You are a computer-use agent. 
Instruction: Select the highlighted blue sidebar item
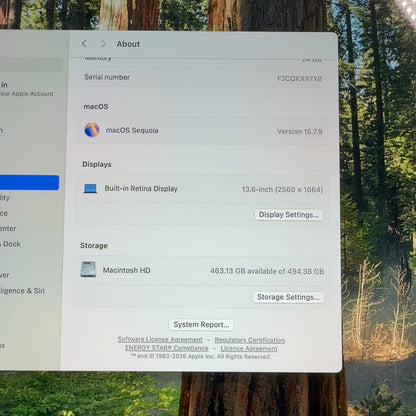[29, 183]
